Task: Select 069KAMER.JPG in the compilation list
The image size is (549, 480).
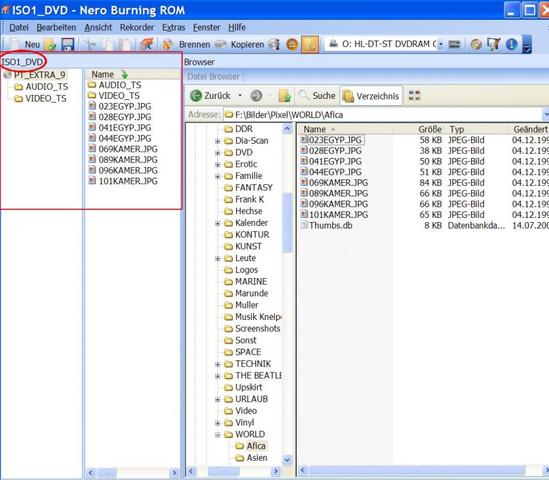Action: point(123,149)
